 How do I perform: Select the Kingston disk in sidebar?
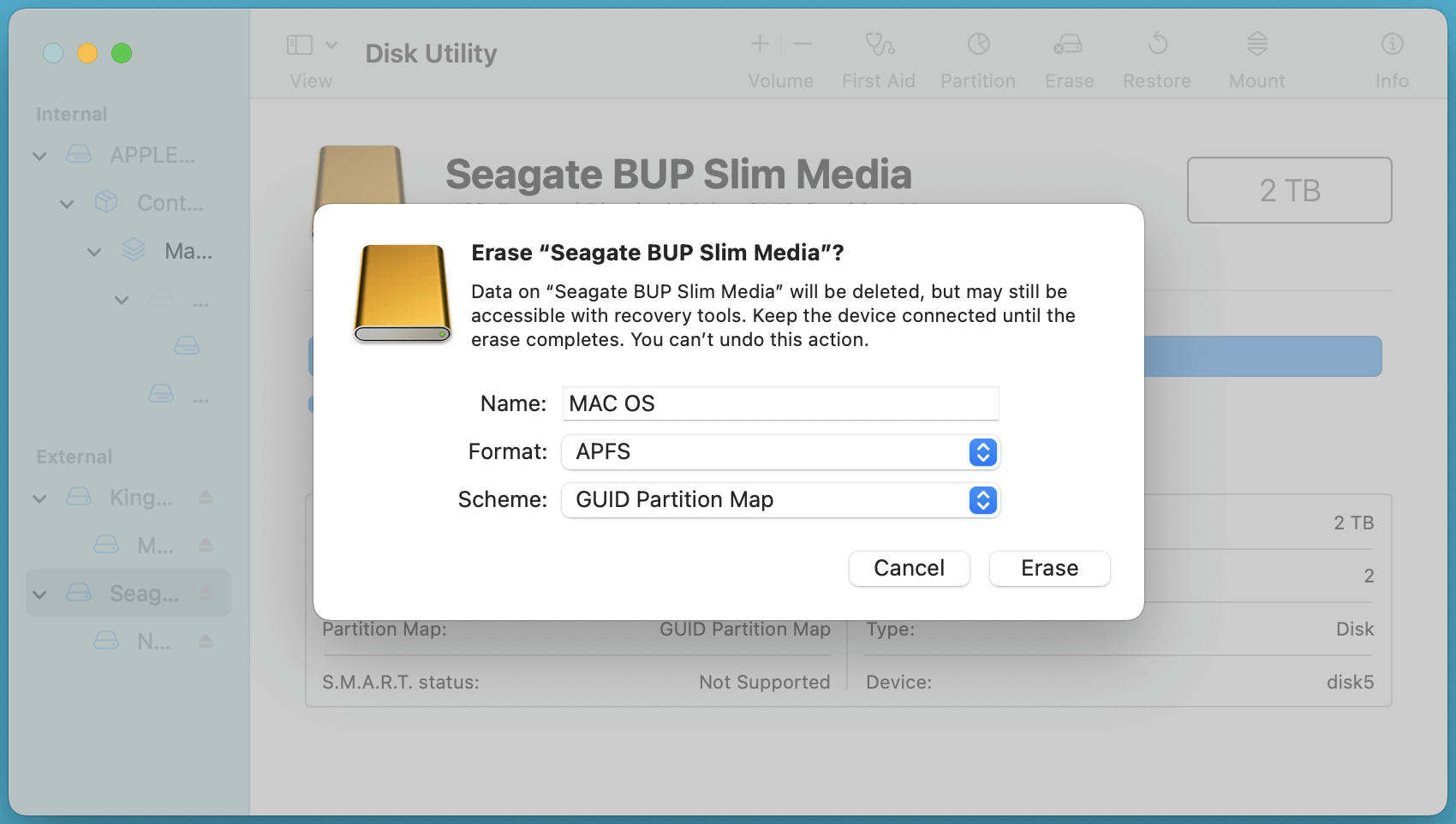[x=140, y=498]
